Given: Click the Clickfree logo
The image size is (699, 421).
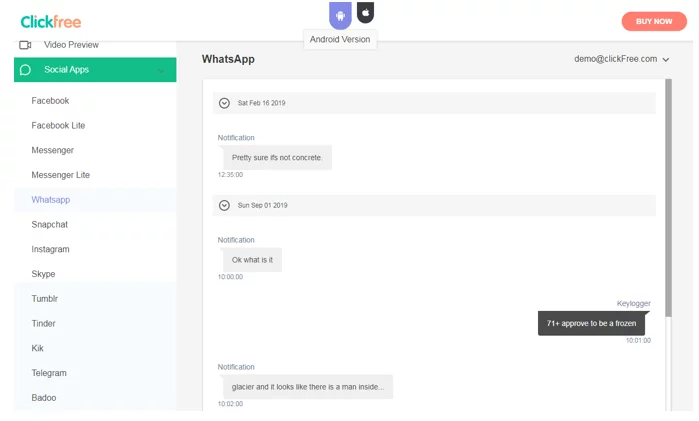Looking at the screenshot, I should point(51,22).
